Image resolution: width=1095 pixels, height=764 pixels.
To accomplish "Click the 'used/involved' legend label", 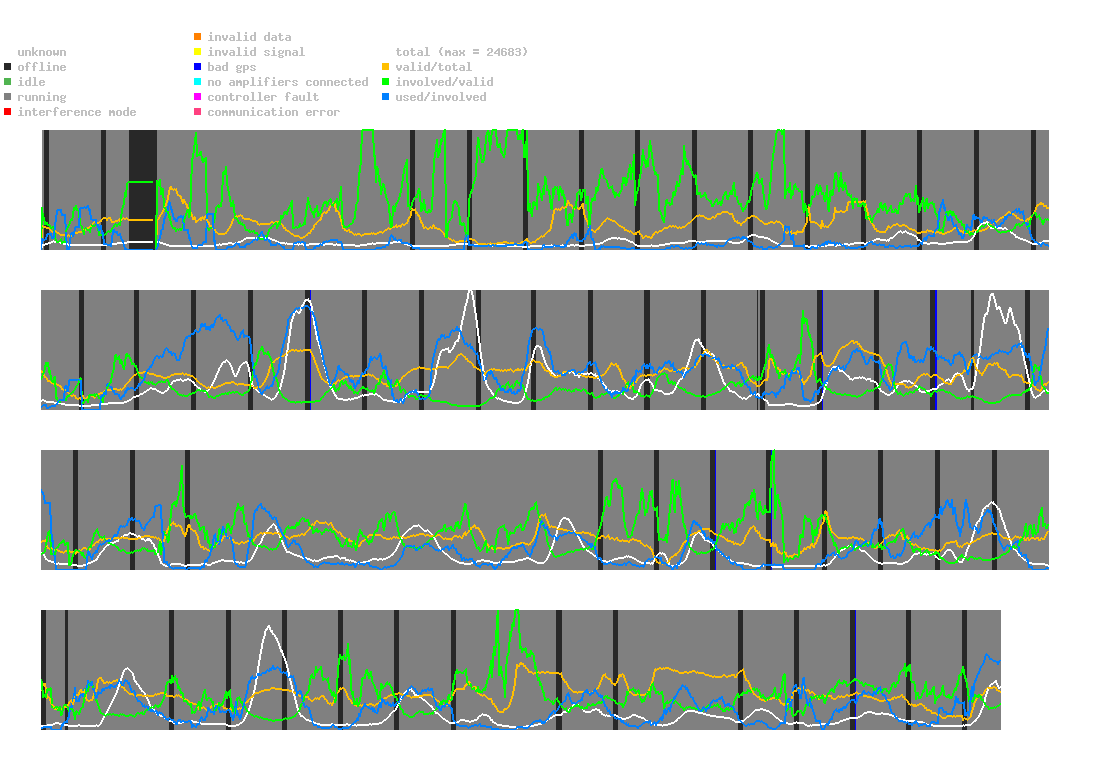I will pyautogui.click(x=441, y=97).
